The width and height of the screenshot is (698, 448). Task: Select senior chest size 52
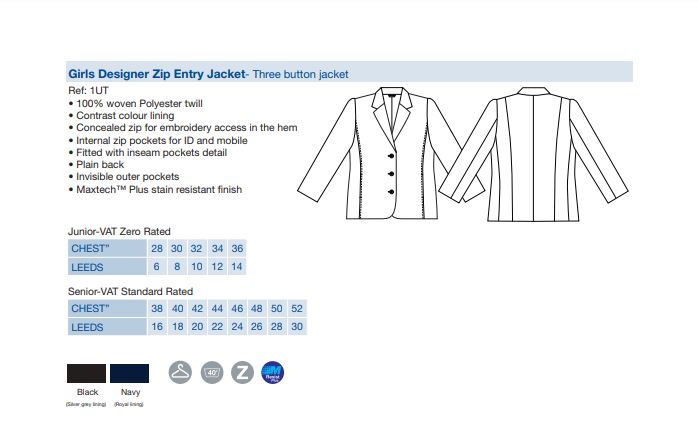click(297, 309)
